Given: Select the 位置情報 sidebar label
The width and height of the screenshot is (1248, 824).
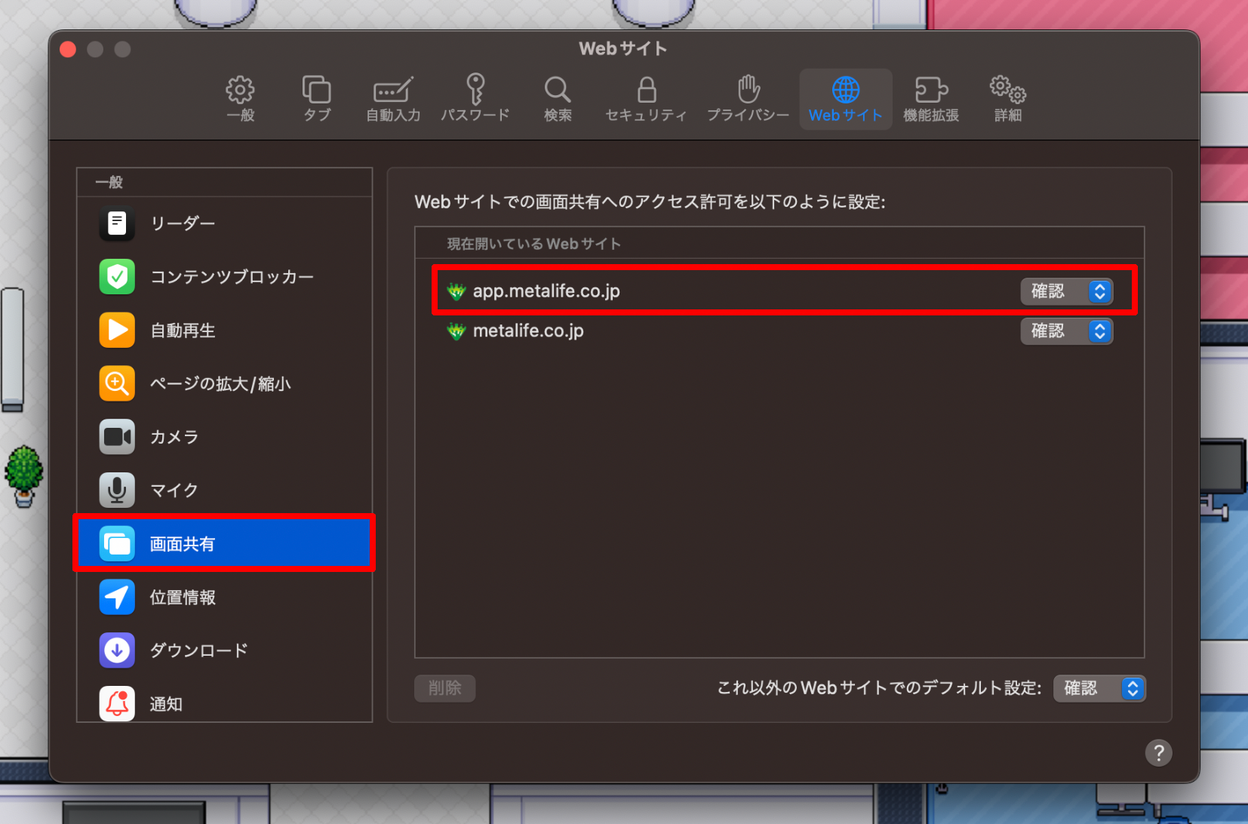Looking at the screenshot, I should click(x=182, y=597).
